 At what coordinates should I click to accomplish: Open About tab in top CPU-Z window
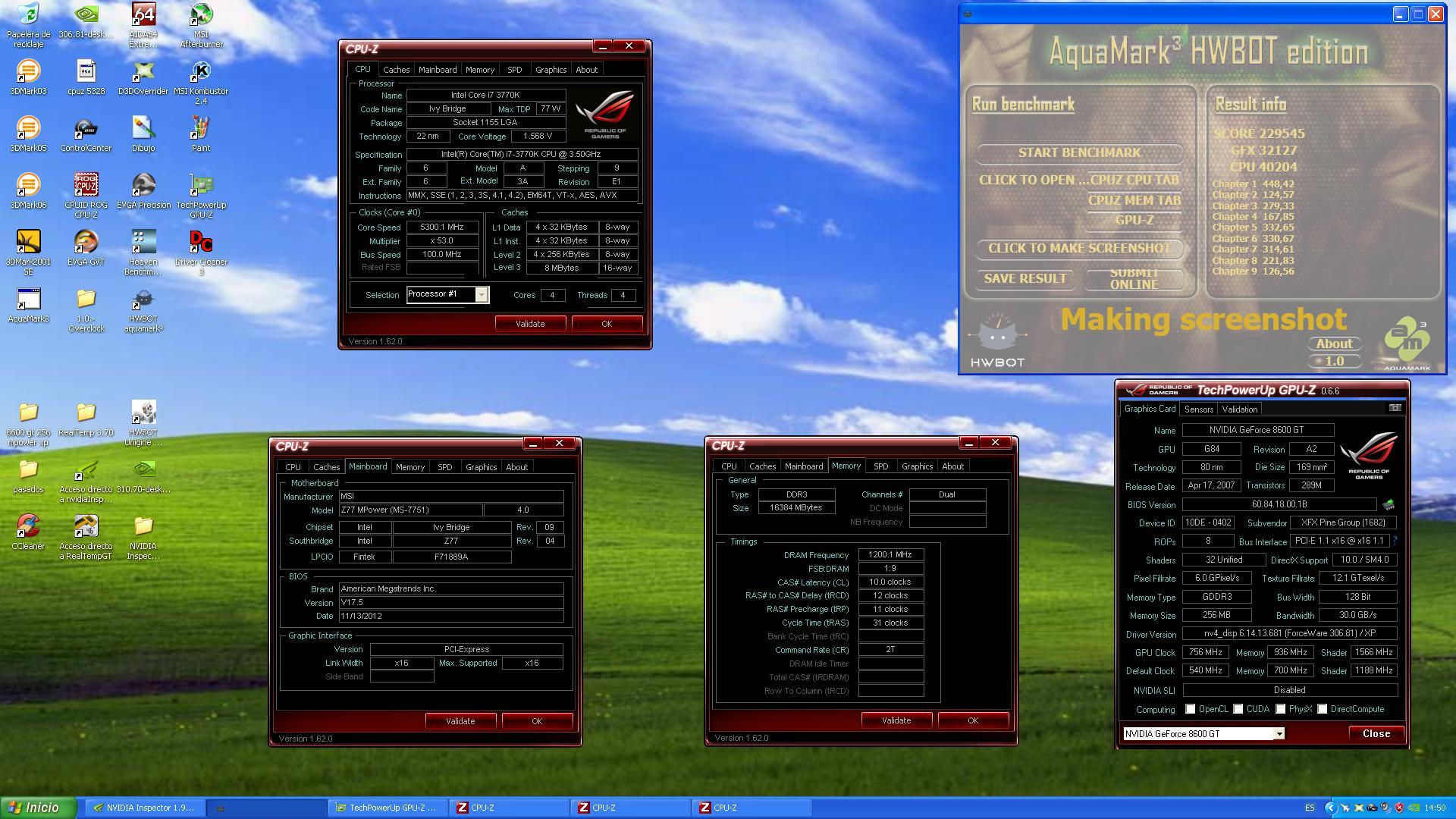[x=586, y=69]
